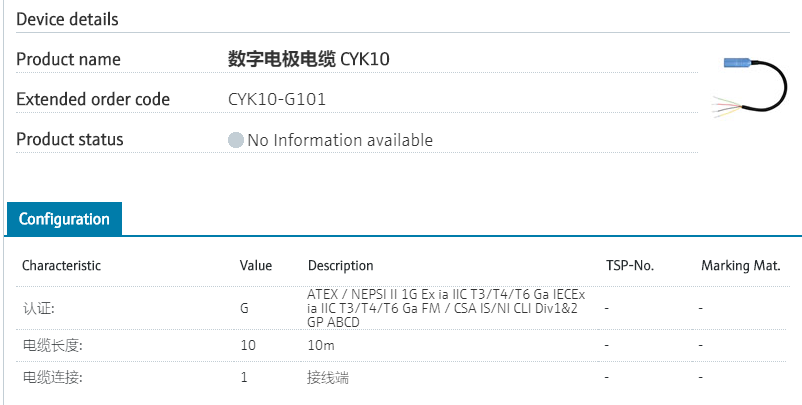Viewport: 802px width, 405px height.
Task: Select the 电缆连接 characteristic row label
Action: tap(52, 377)
